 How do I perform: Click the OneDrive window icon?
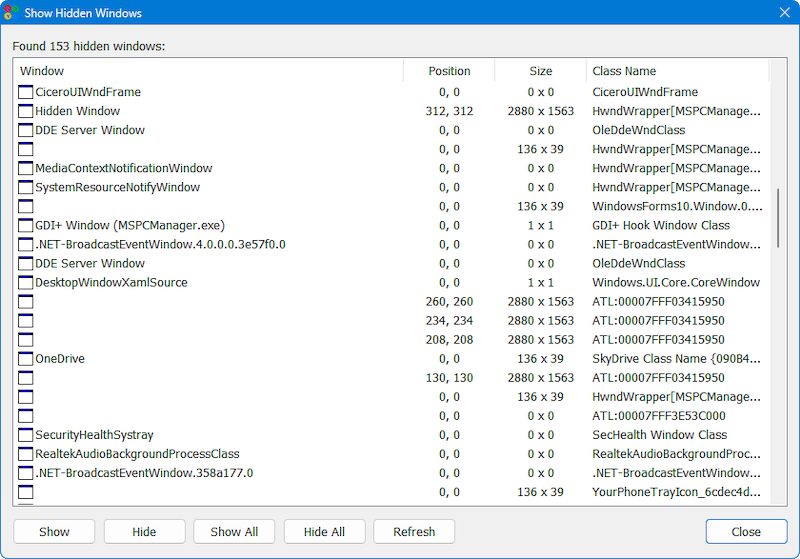(x=26, y=359)
